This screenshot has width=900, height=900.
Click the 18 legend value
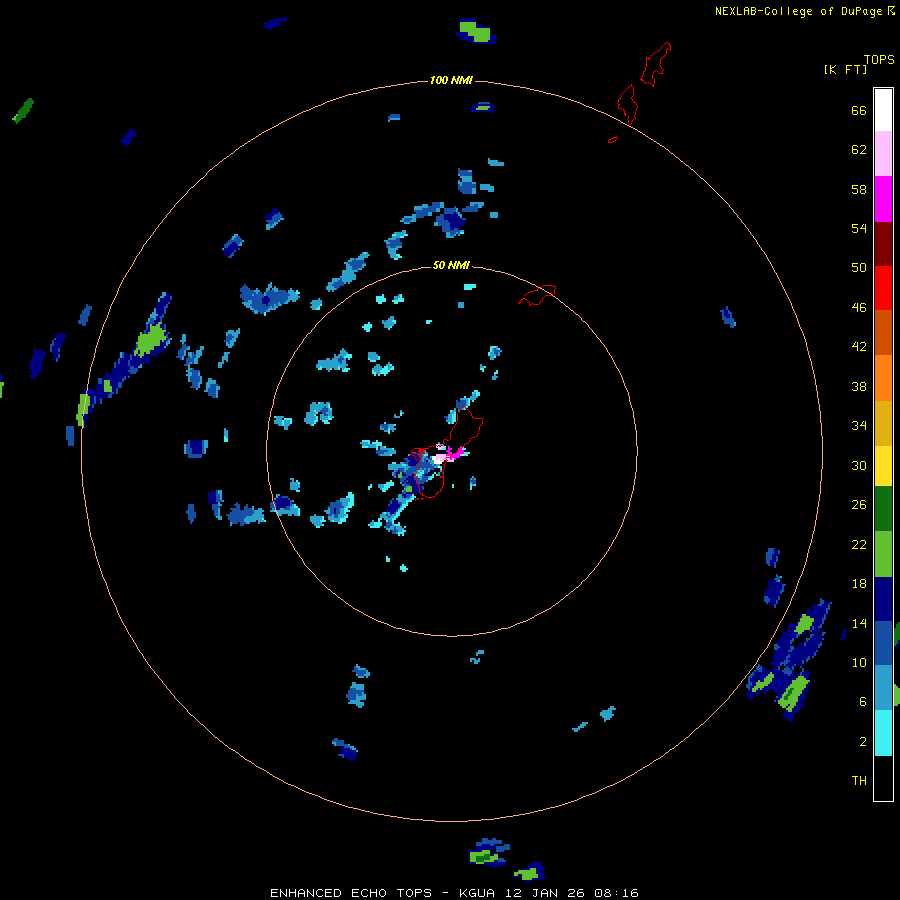pyautogui.click(x=859, y=584)
